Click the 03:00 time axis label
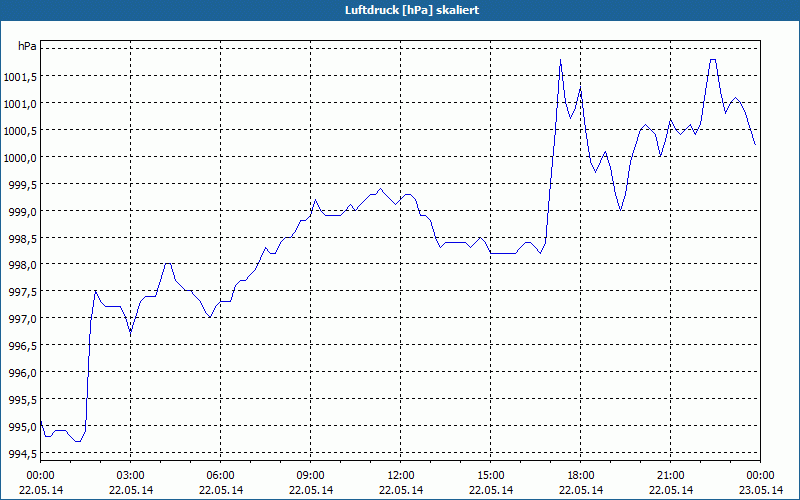 131,476
